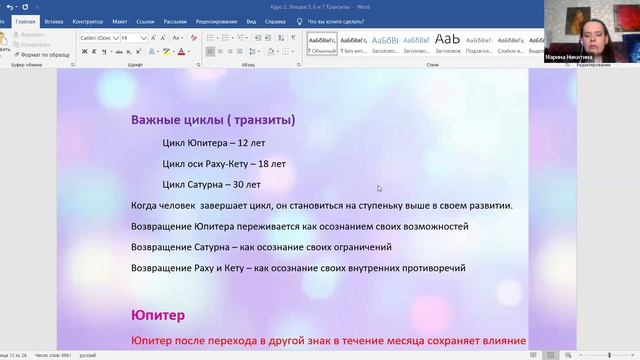This screenshot has height=360, width=640.
Task: Justify the text
Action: pyautogui.click(x=240, y=51)
